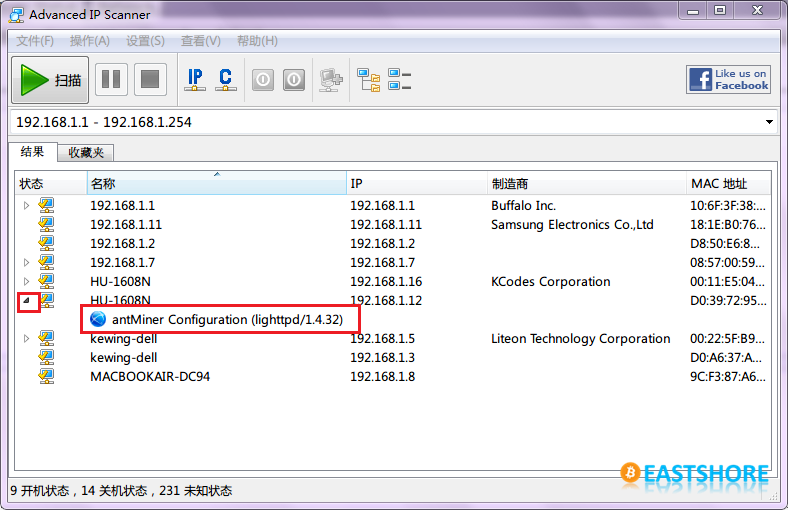Image resolution: width=788 pixels, height=510 pixels.
Task: Click the computer icon of HU-1608N 192.168.1.16
Action: pos(46,281)
